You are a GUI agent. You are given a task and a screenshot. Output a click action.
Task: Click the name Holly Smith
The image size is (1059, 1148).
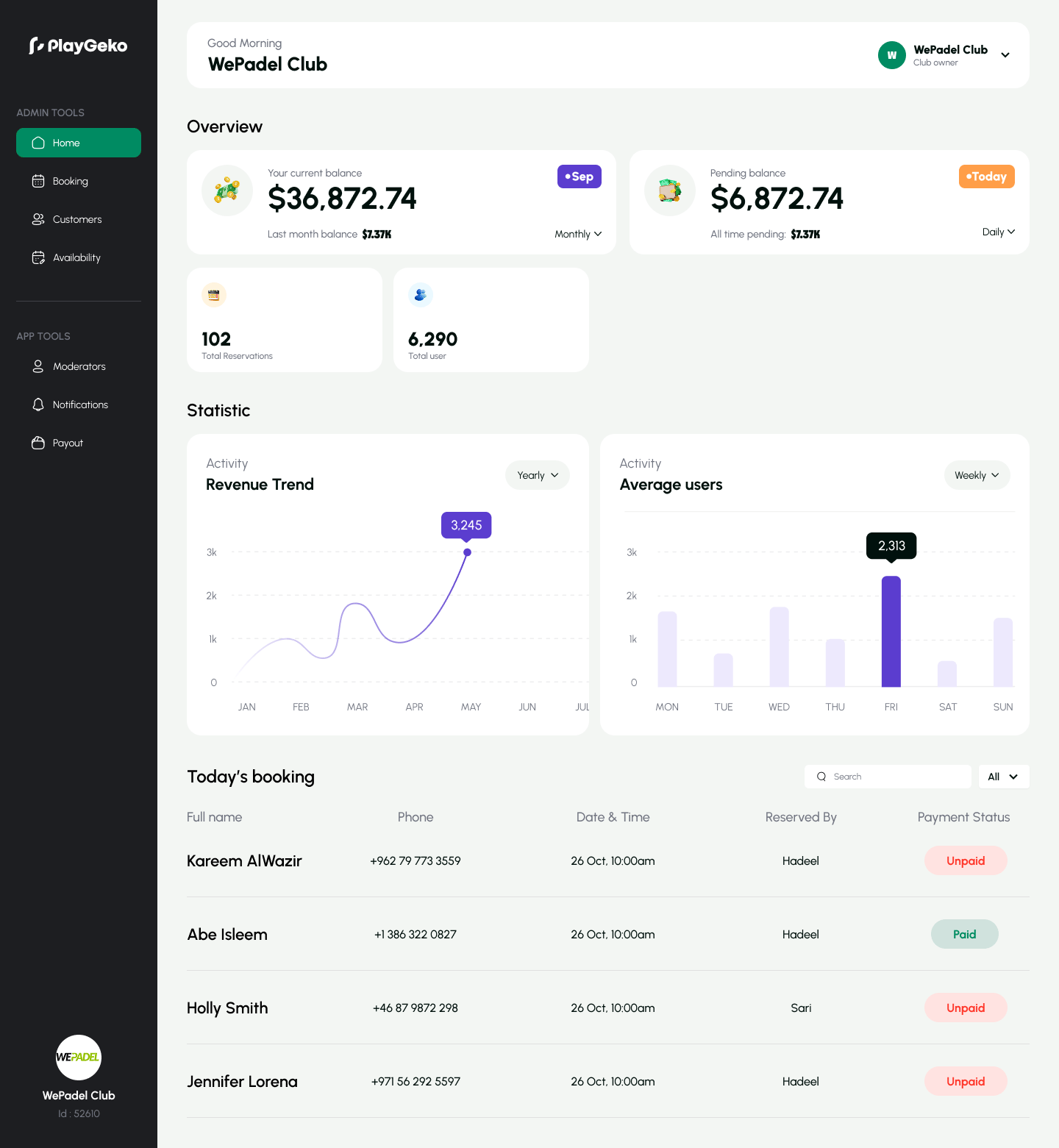point(227,1008)
